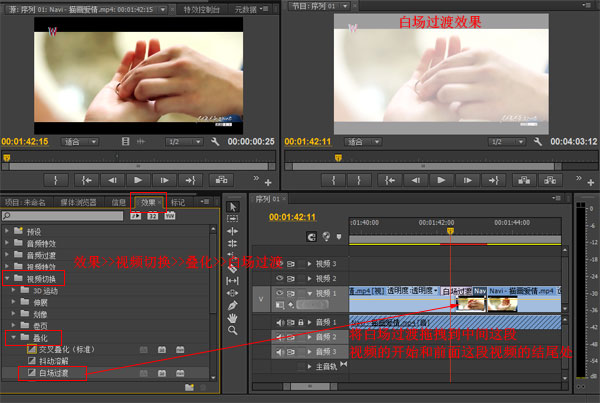This screenshot has width=600, height=403.
Task: Open program monitor 1/2 resolution dropdown
Action: pyautogui.click(x=507, y=142)
